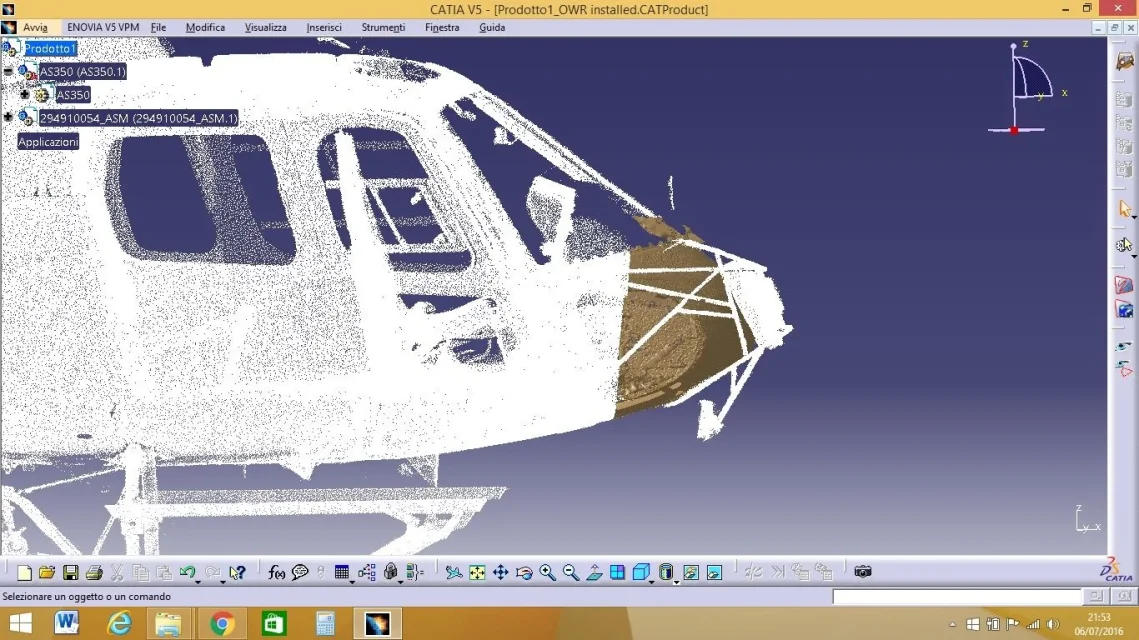Expand the 294910054_ASM tree node
The width and height of the screenshot is (1139, 640).
click(8, 118)
